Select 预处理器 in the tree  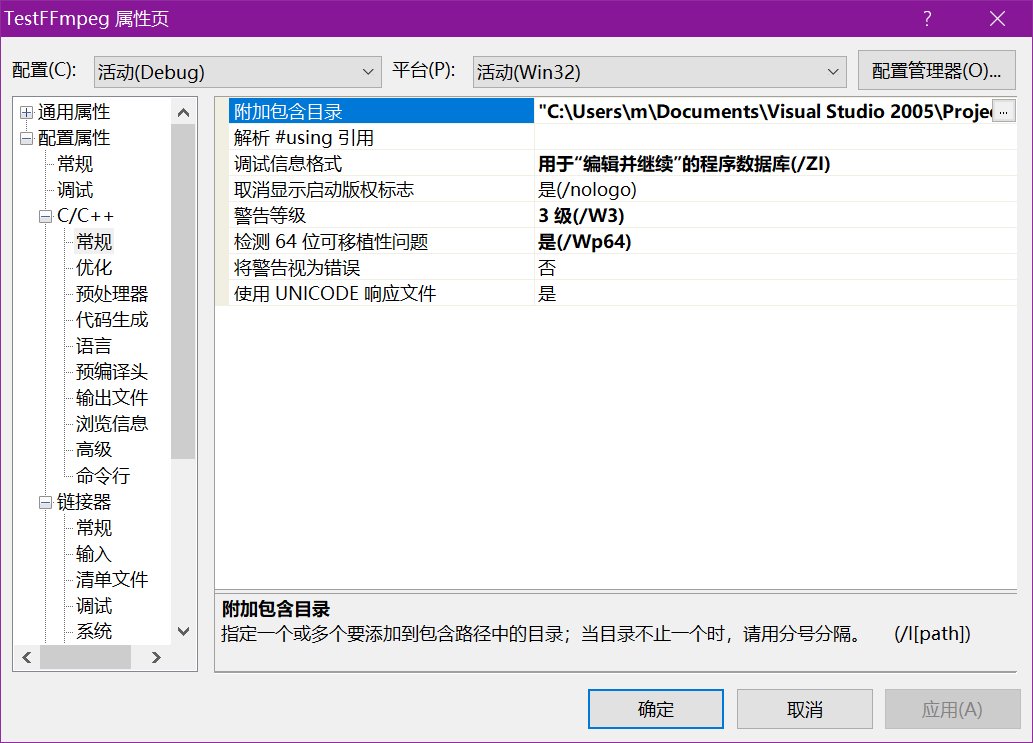point(112,294)
